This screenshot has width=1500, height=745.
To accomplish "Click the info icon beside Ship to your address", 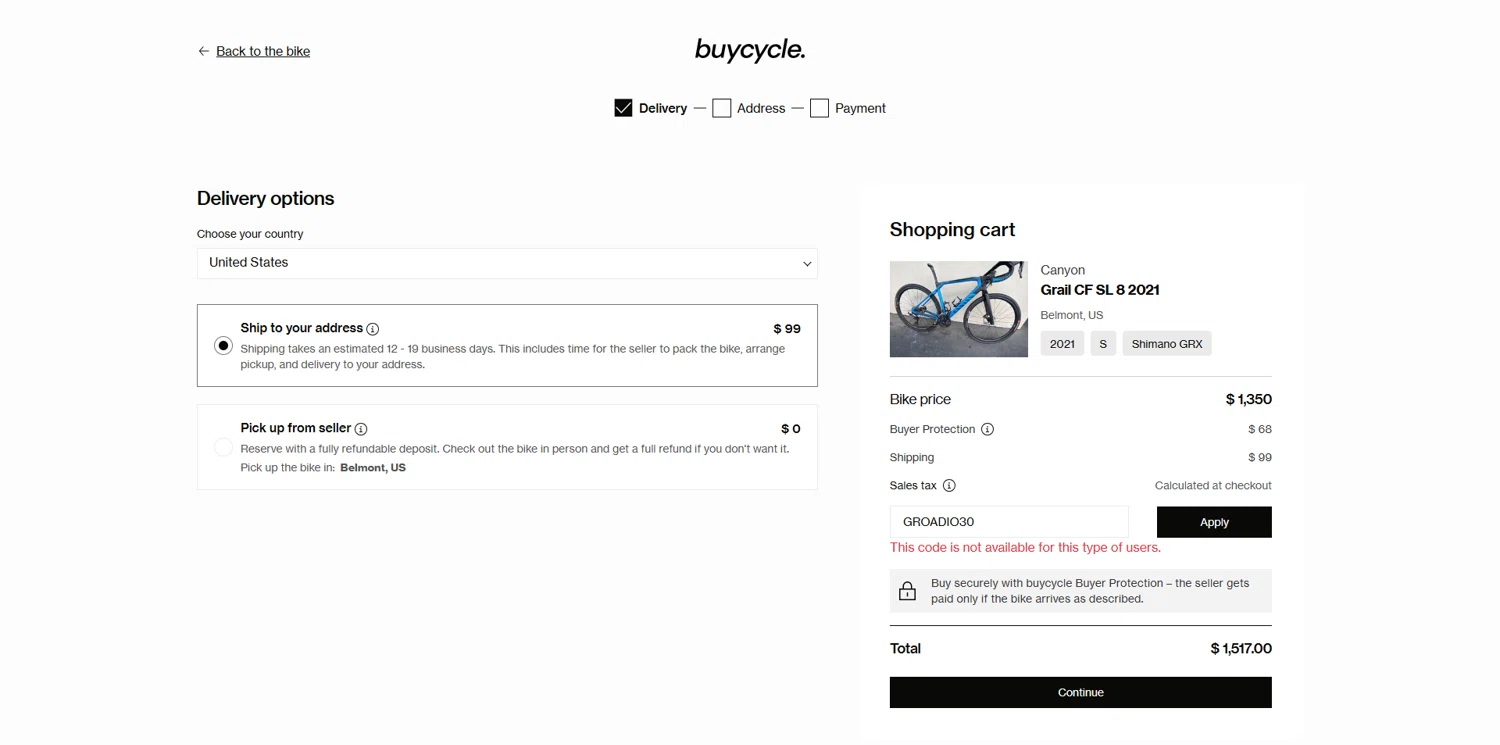I will coord(373,329).
